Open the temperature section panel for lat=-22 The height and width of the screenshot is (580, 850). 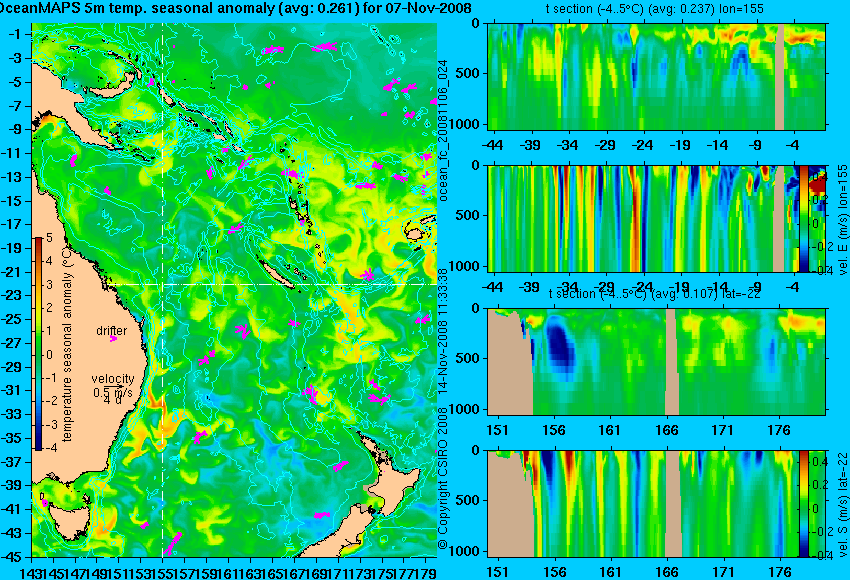(656, 362)
